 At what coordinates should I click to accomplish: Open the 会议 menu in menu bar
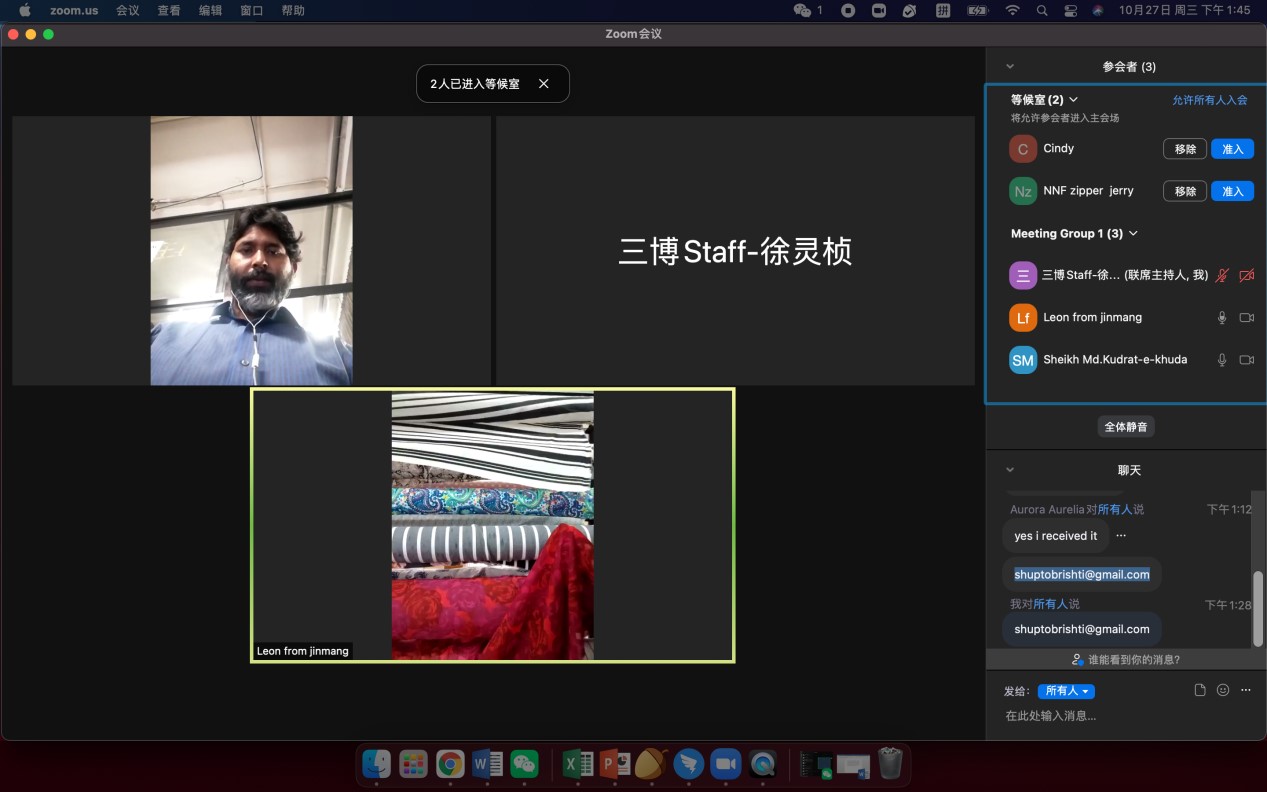127,10
